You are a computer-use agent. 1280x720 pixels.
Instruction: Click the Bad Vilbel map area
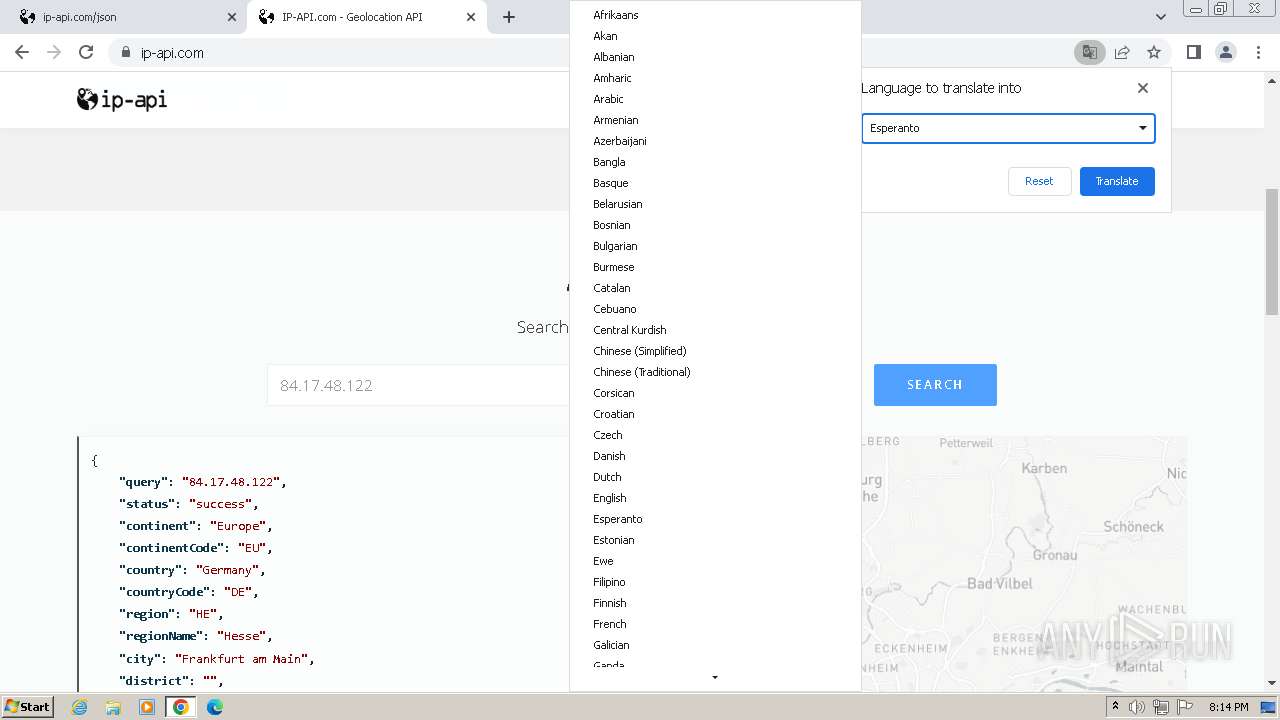1000,583
